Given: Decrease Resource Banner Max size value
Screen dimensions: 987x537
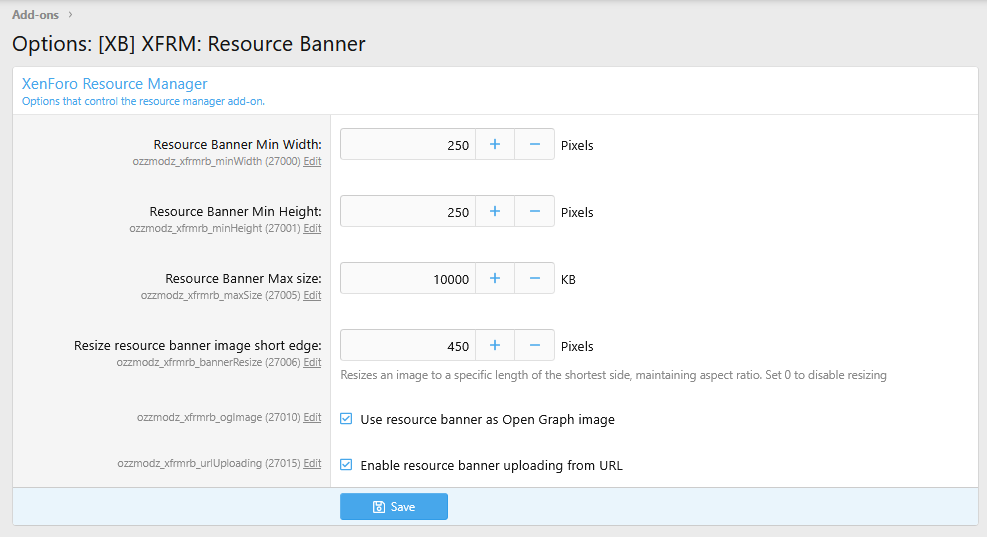Looking at the screenshot, I should tap(534, 279).
